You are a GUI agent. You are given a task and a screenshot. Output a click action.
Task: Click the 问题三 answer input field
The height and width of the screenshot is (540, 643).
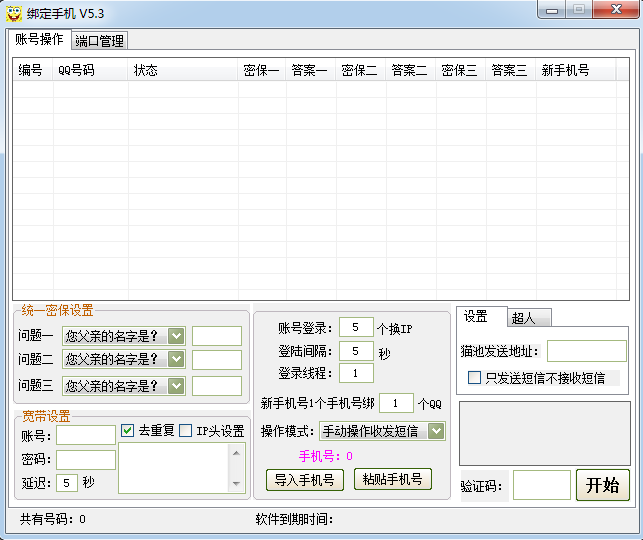(217, 386)
